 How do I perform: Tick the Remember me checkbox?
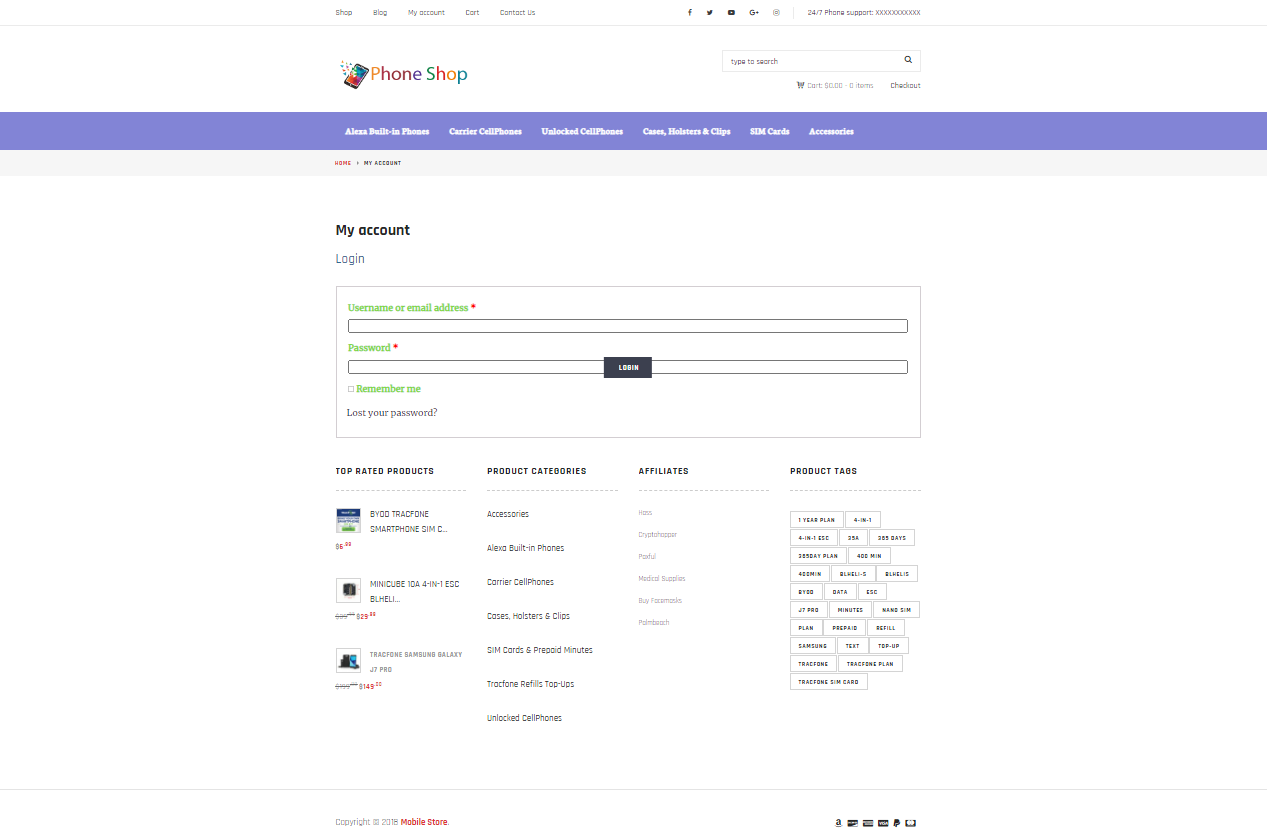[x=351, y=389]
